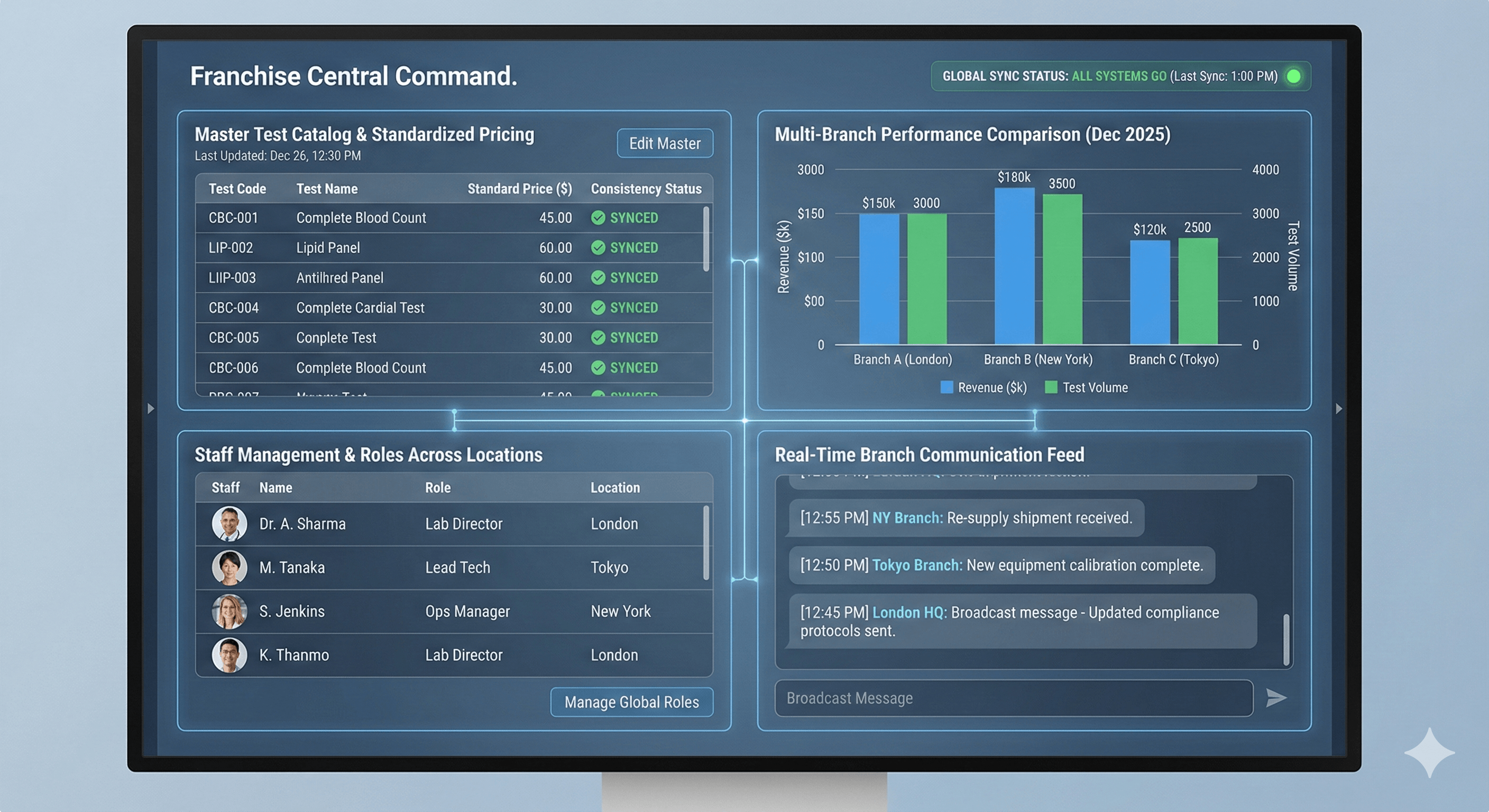Viewport: 1489px width, 812px height.
Task: Expand the right side panel arrow
Action: (x=1339, y=409)
